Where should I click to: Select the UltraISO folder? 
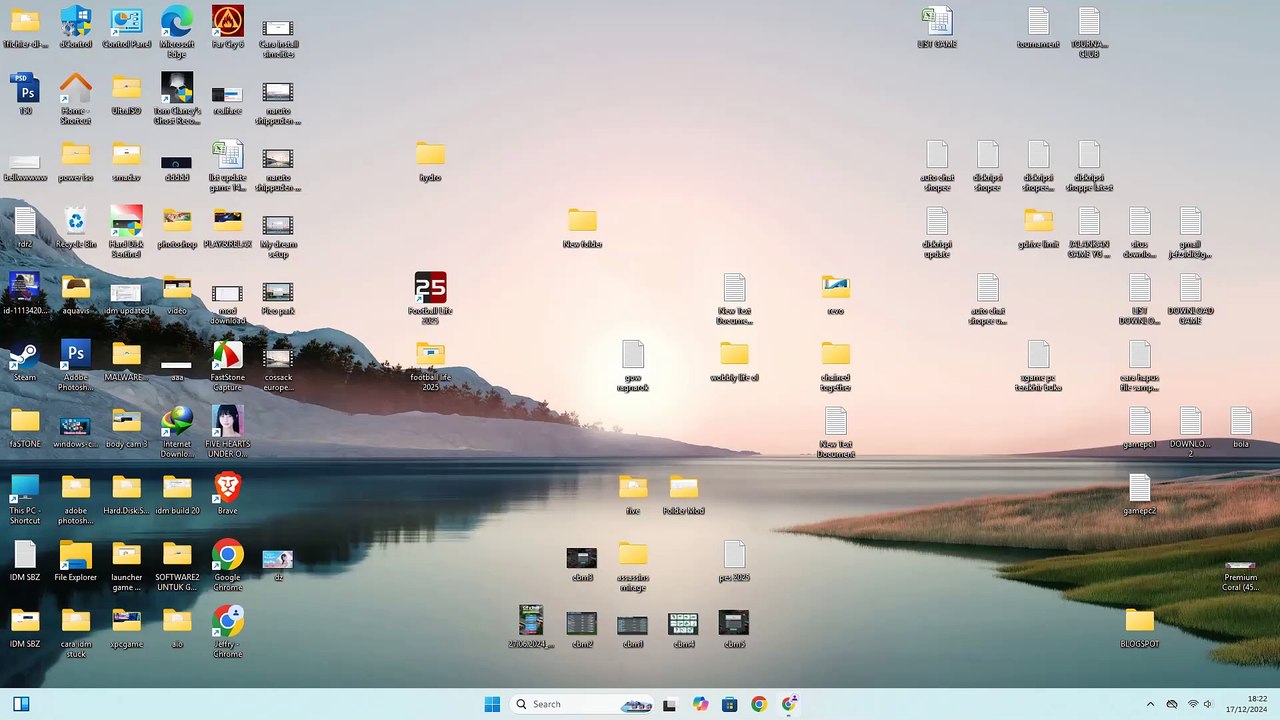click(x=127, y=94)
